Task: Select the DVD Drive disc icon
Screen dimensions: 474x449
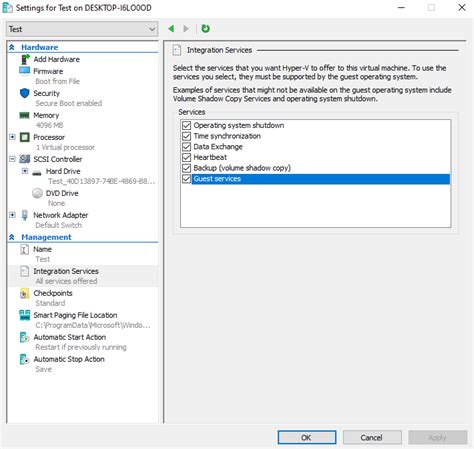Action: (37, 193)
